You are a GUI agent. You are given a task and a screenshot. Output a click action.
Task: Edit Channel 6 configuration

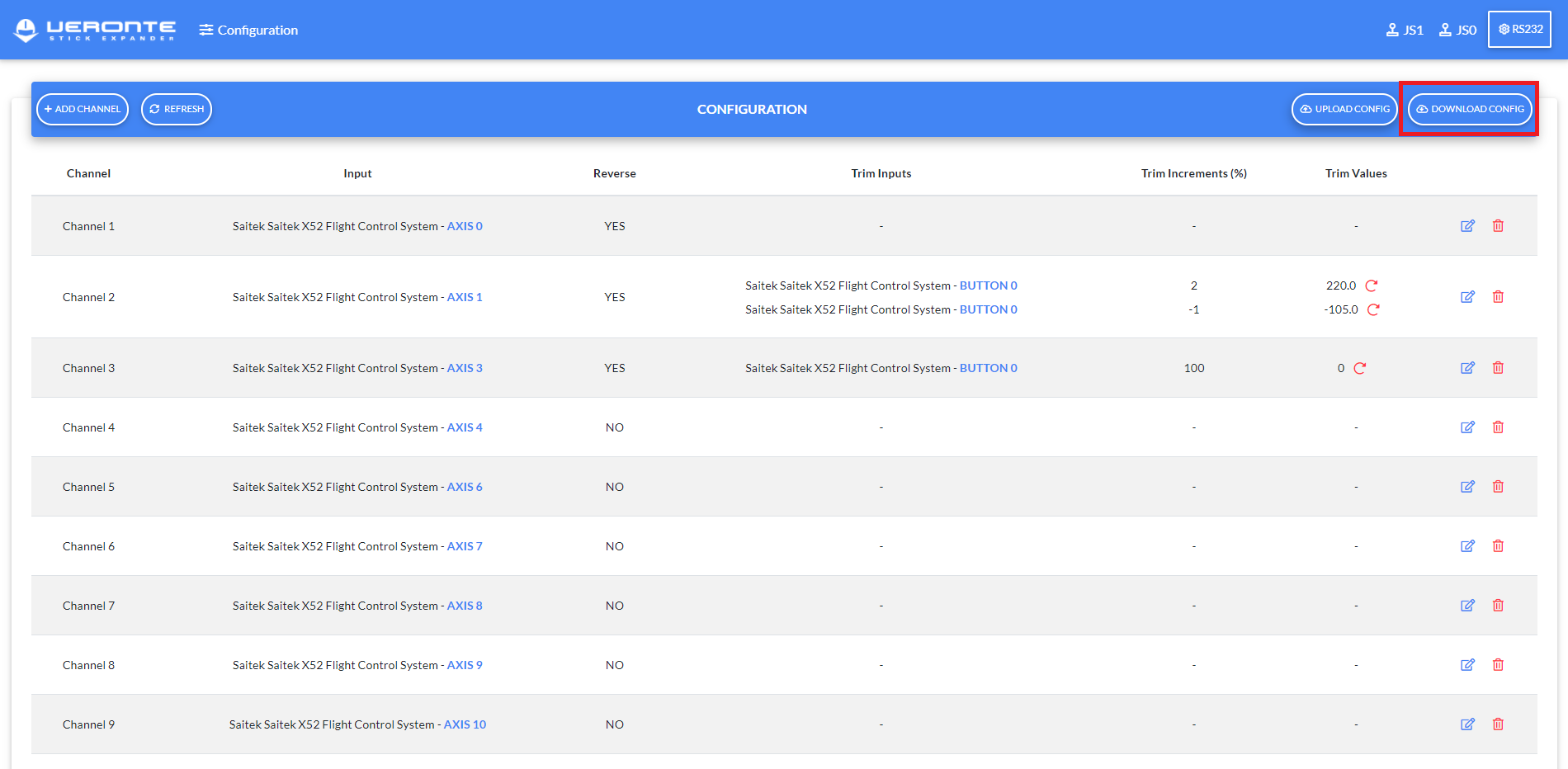tap(1467, 546)
